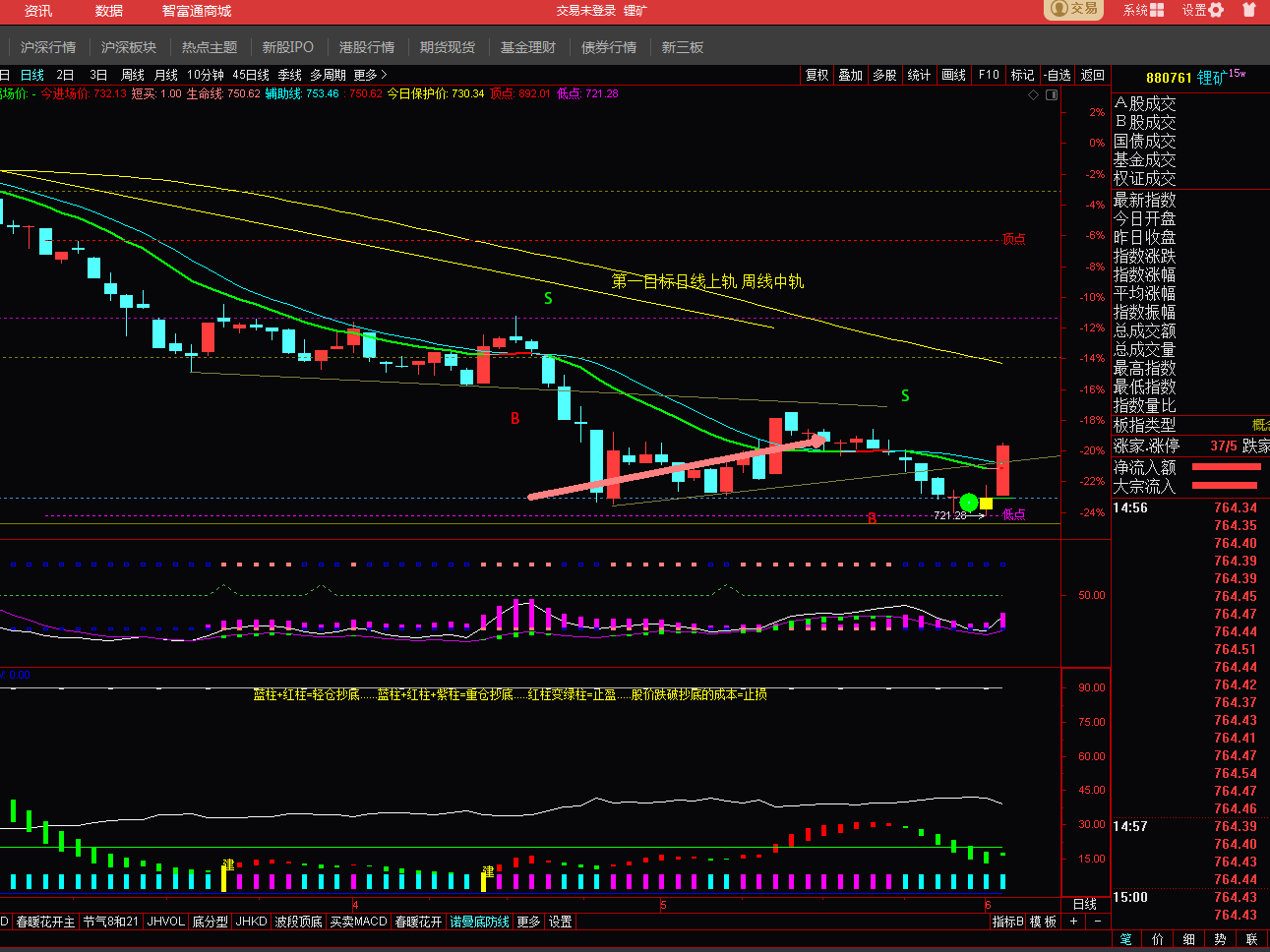Switch chart period to 周线

tap(133, 75)
